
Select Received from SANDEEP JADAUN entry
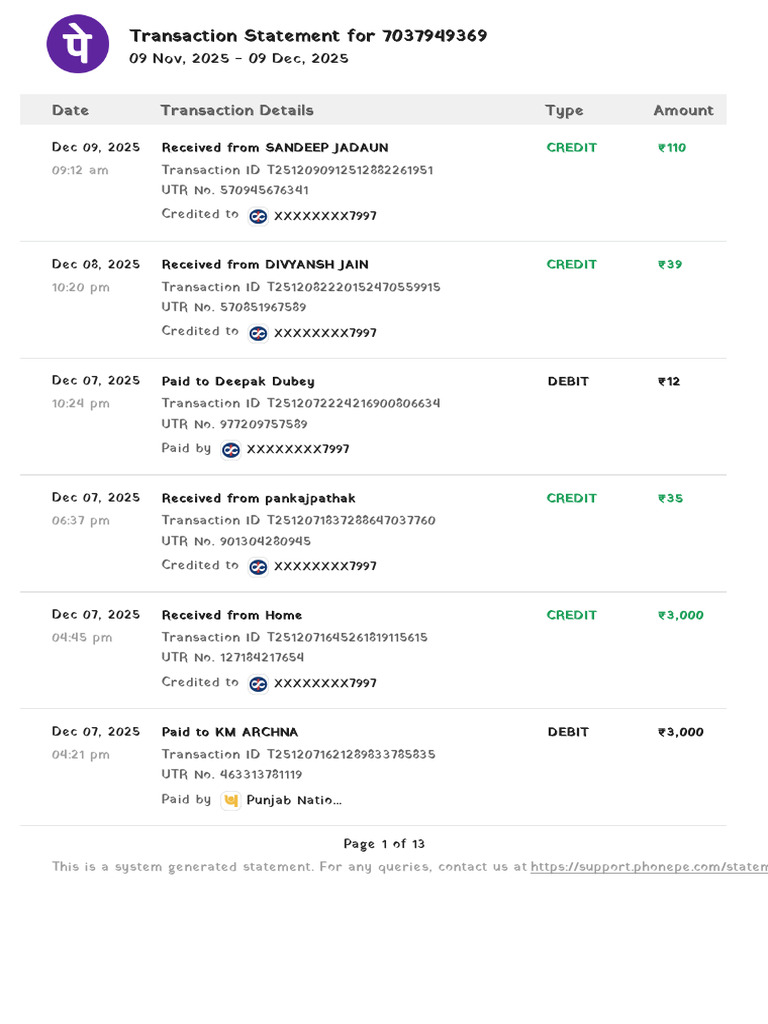(x=275, y=148)
